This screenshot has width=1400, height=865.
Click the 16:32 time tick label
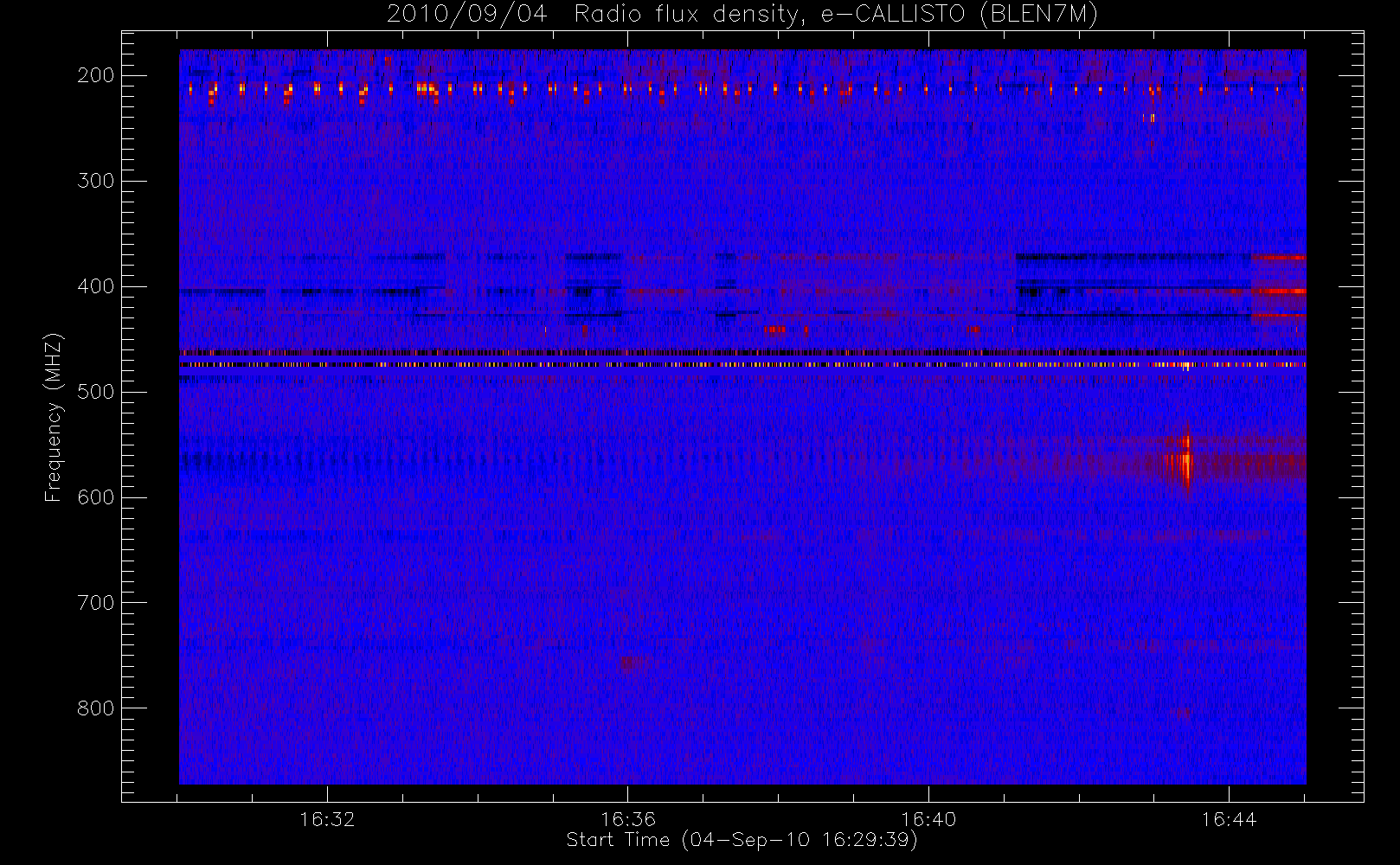[327, 818]
